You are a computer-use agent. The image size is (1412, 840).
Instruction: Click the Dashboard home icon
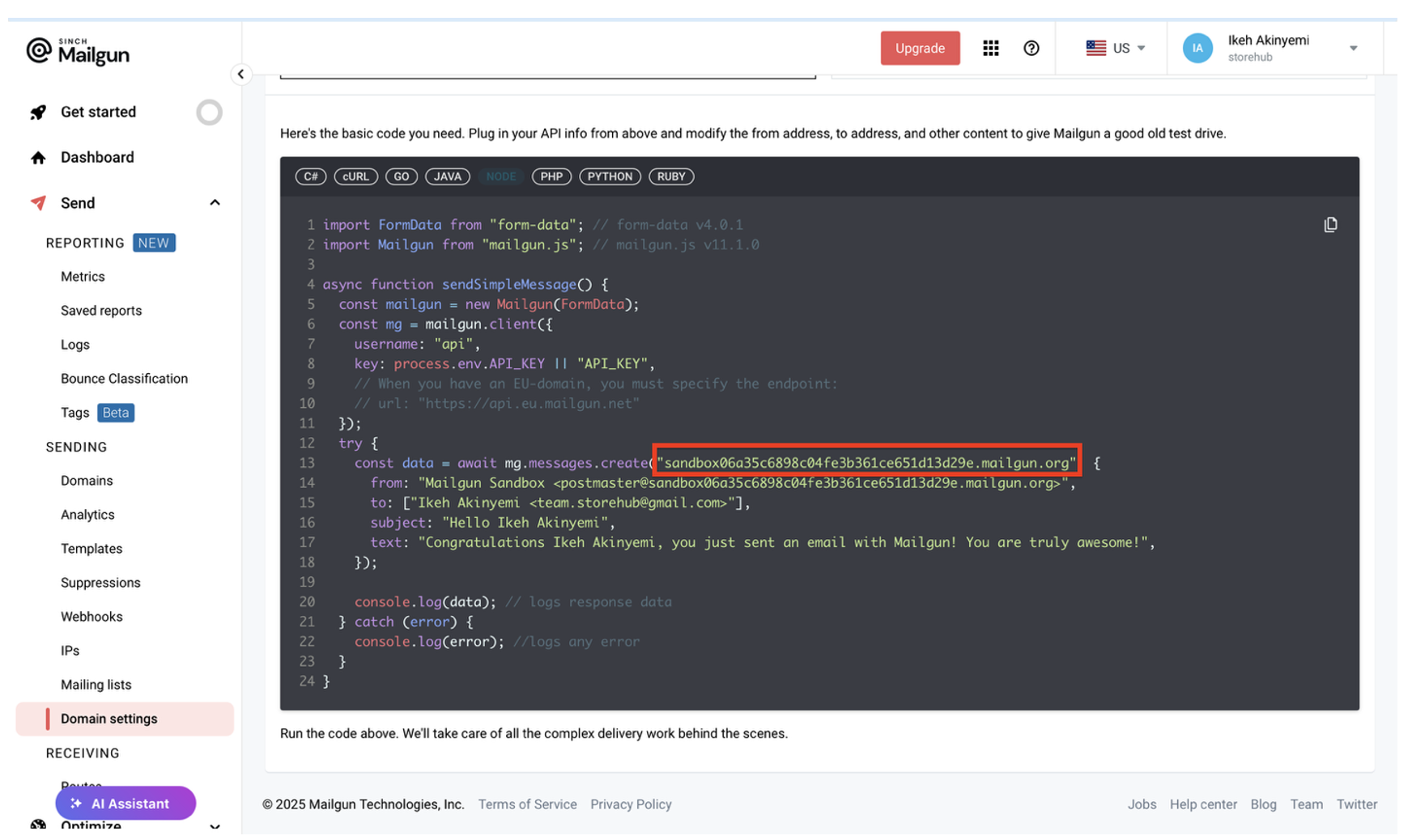38,158
